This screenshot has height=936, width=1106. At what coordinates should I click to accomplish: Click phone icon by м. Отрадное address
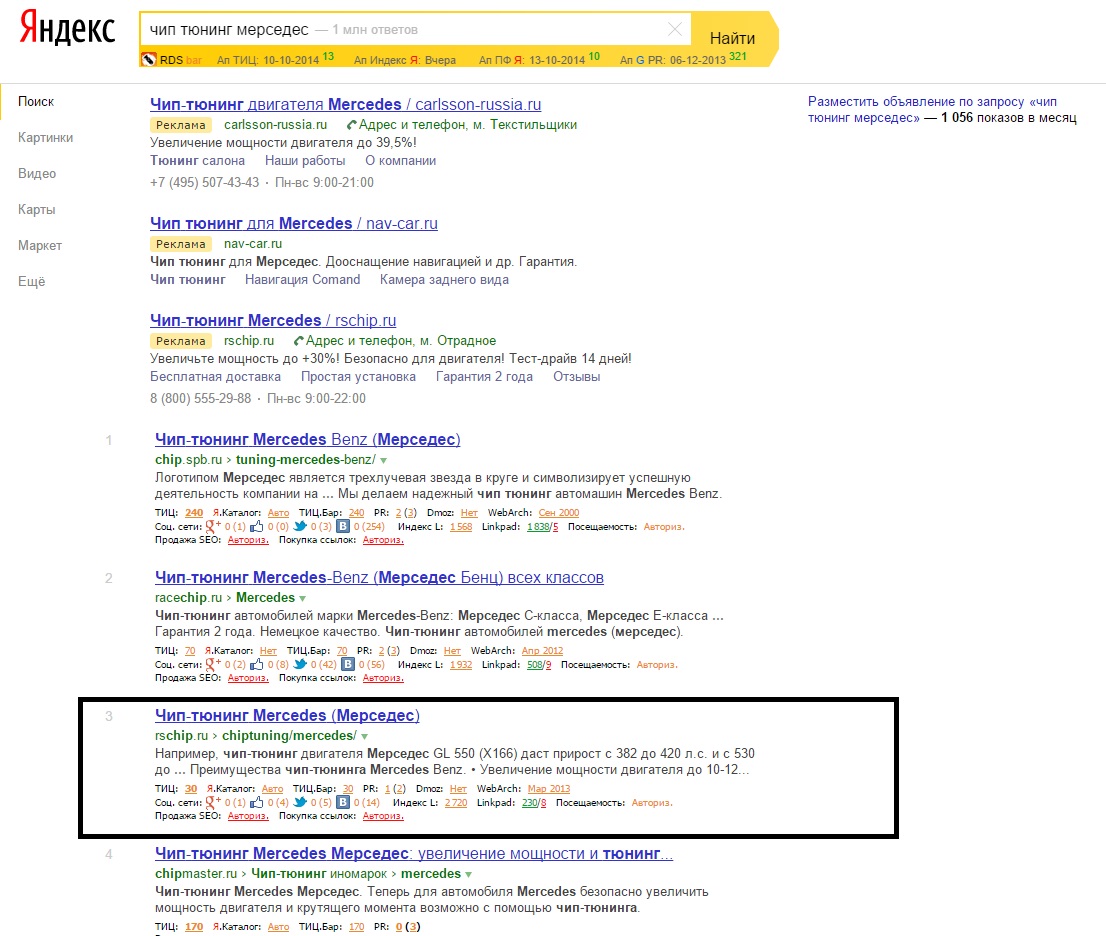point(298,341)
